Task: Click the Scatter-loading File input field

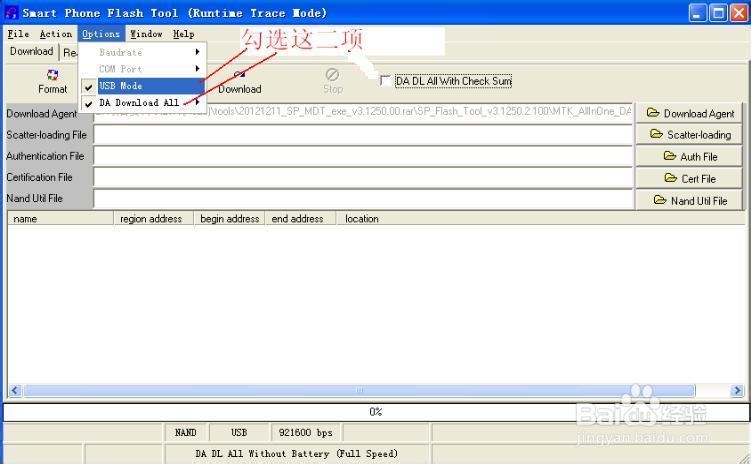Action: 363,135
